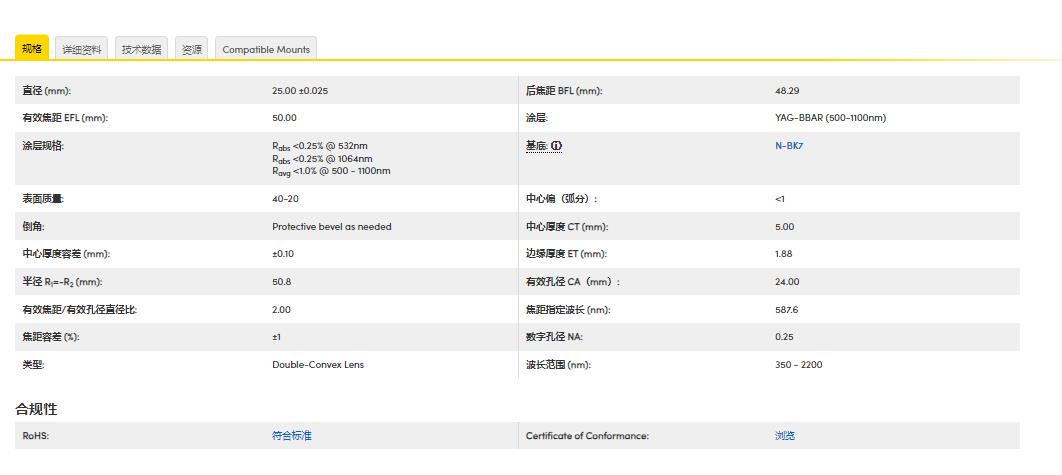The image size is (1062, 475).
Task: Click the YAG-BBAR (500-1100nm) coating value
Action: tap(830, 118)
